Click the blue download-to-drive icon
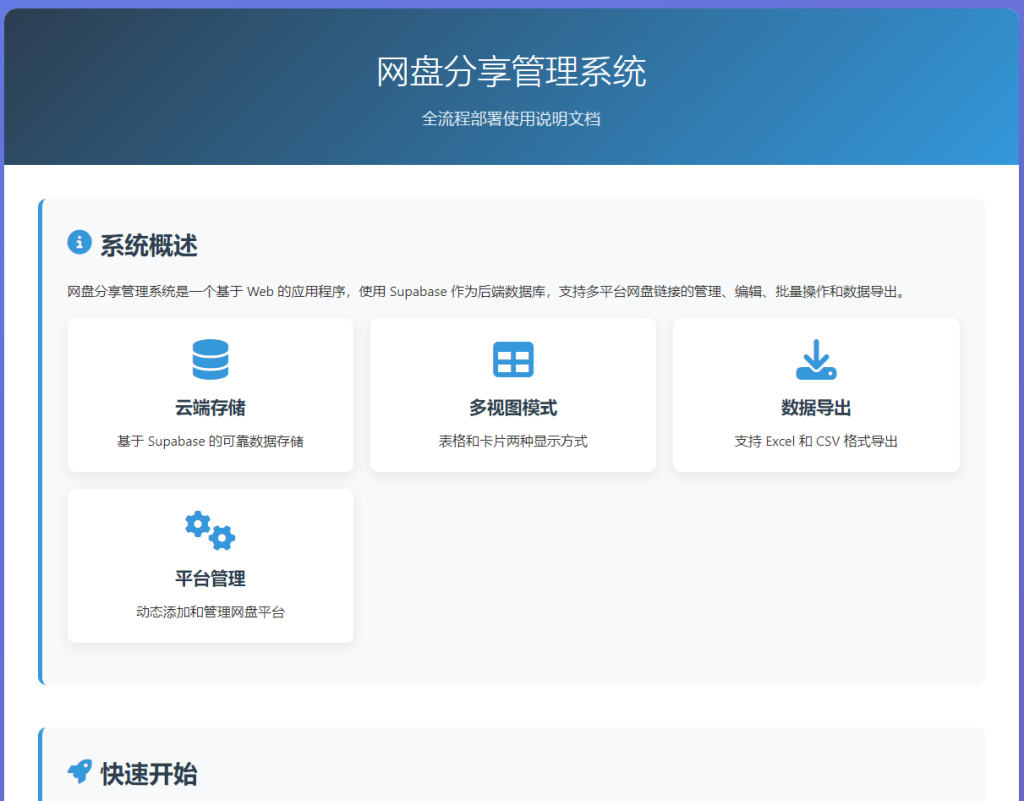 (816, 358)
